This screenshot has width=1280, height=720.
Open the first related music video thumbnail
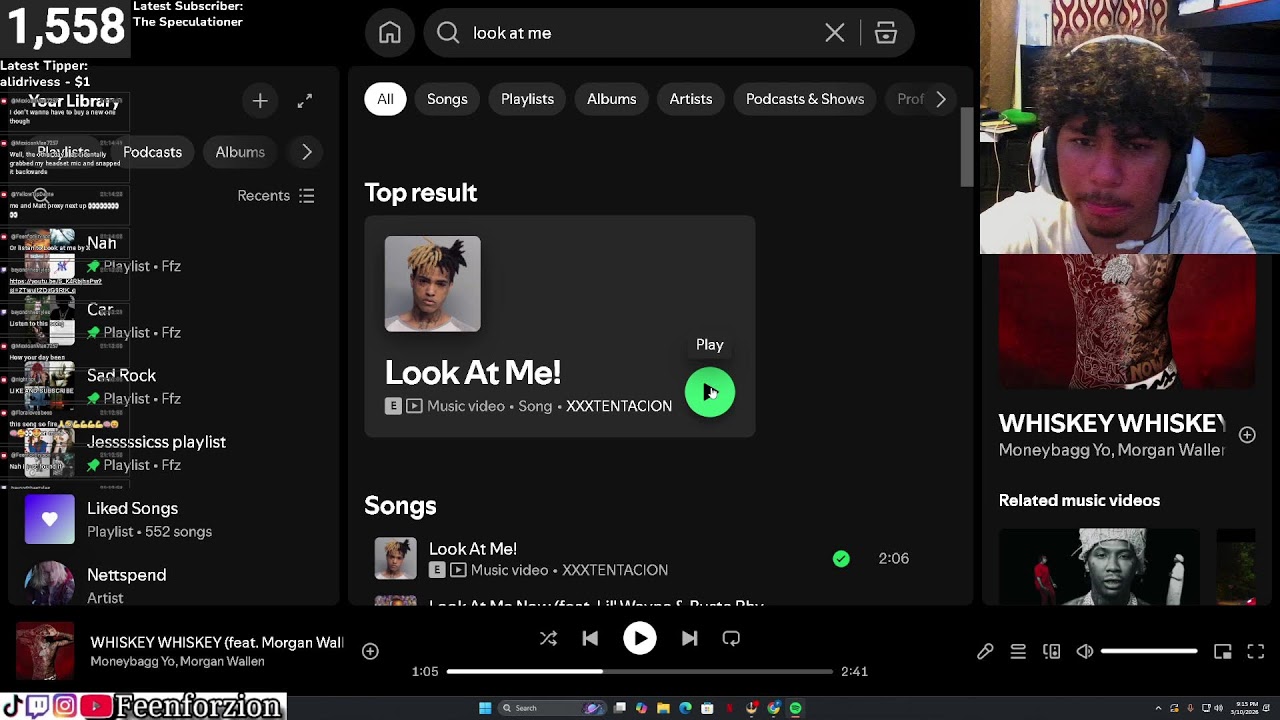click(1099, 567)
